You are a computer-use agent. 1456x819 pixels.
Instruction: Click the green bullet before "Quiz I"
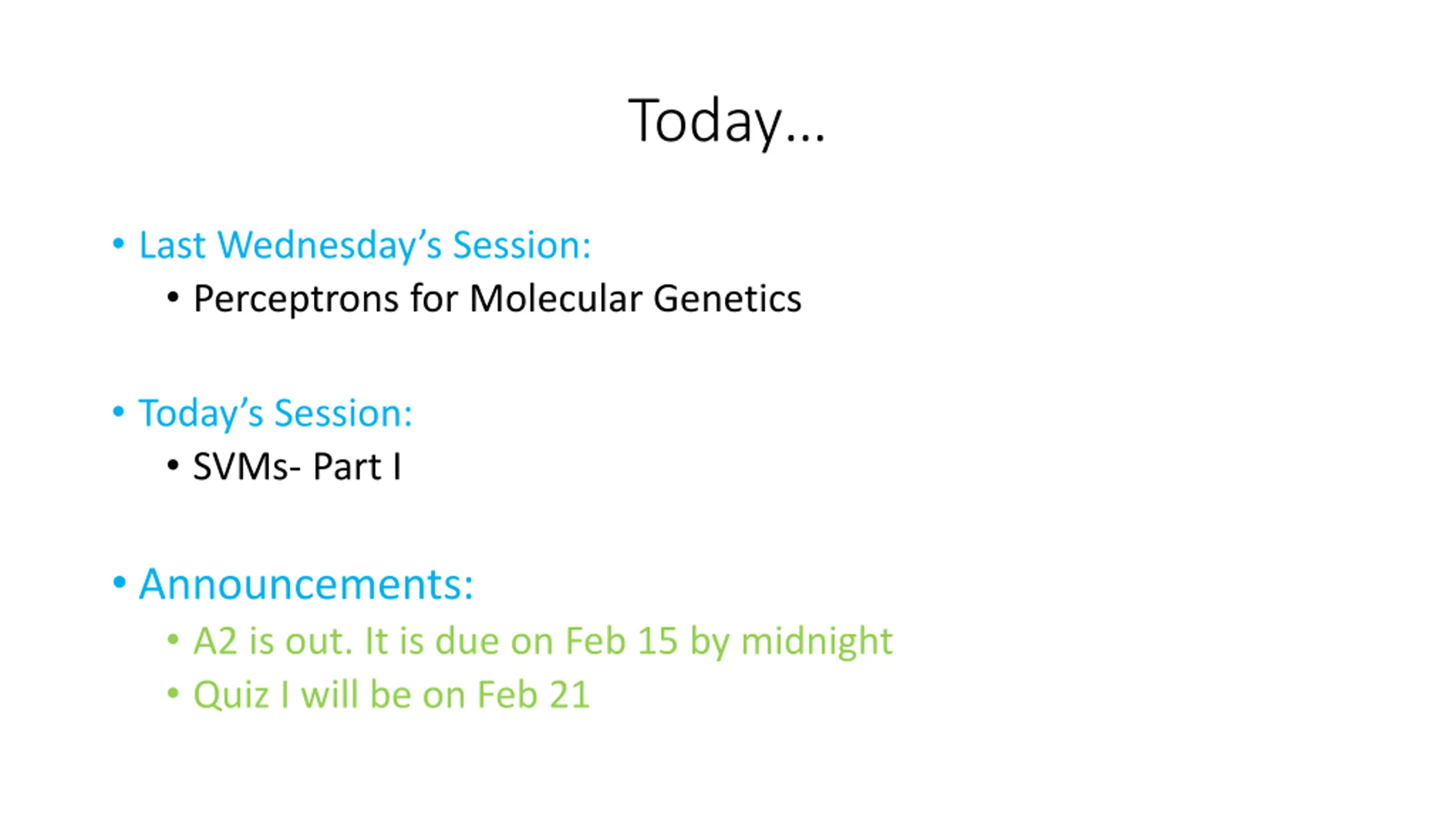pos(173,693)
